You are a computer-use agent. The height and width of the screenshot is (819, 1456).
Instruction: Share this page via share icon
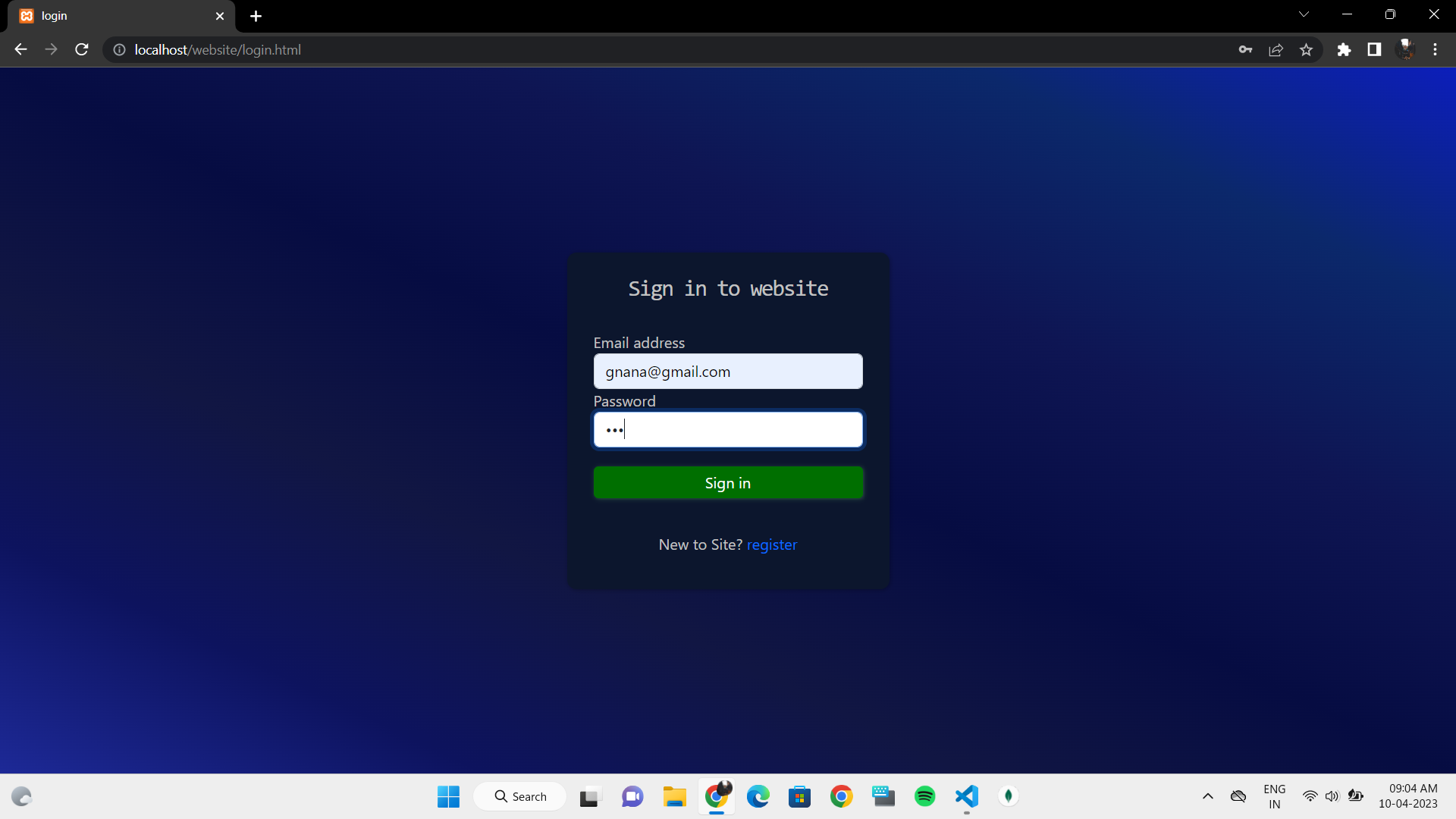click(1276, 49)
